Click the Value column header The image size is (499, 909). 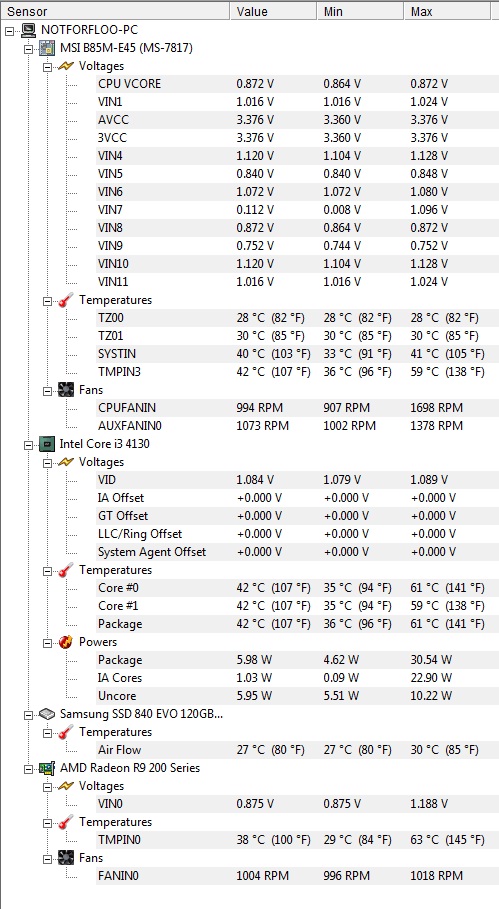pyautogui.click(x=274, y=11)
